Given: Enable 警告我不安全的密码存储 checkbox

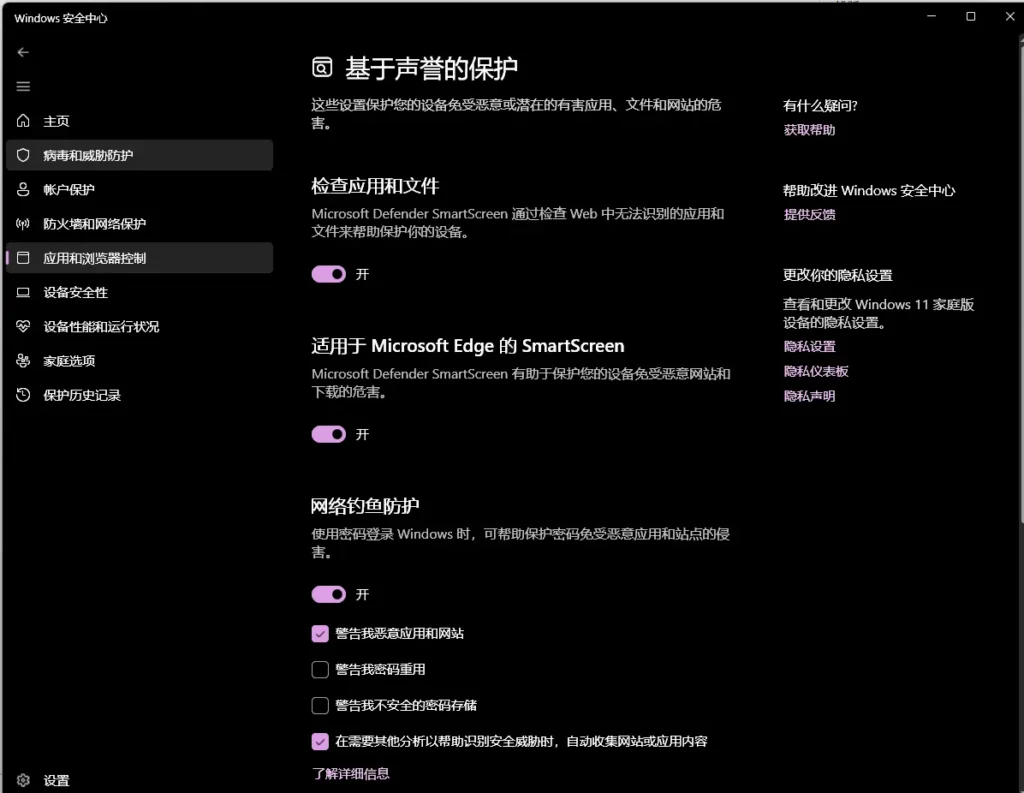Looking at the screenshot, I should pos(320,705).
